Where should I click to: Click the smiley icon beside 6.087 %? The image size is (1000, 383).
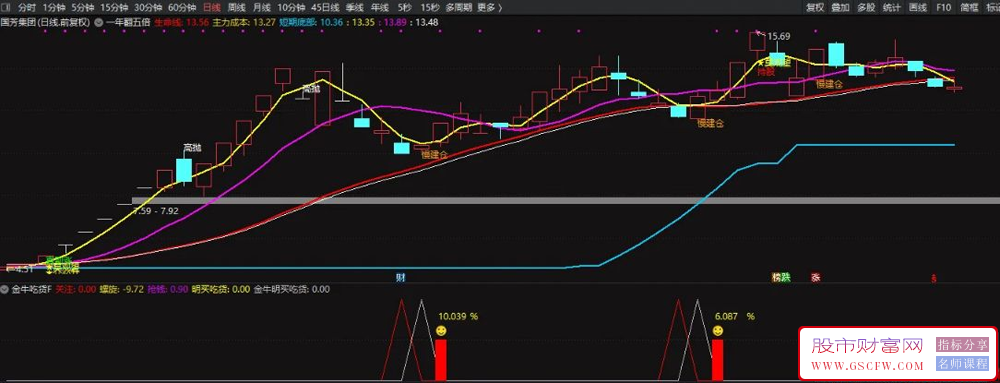point(717,330)
